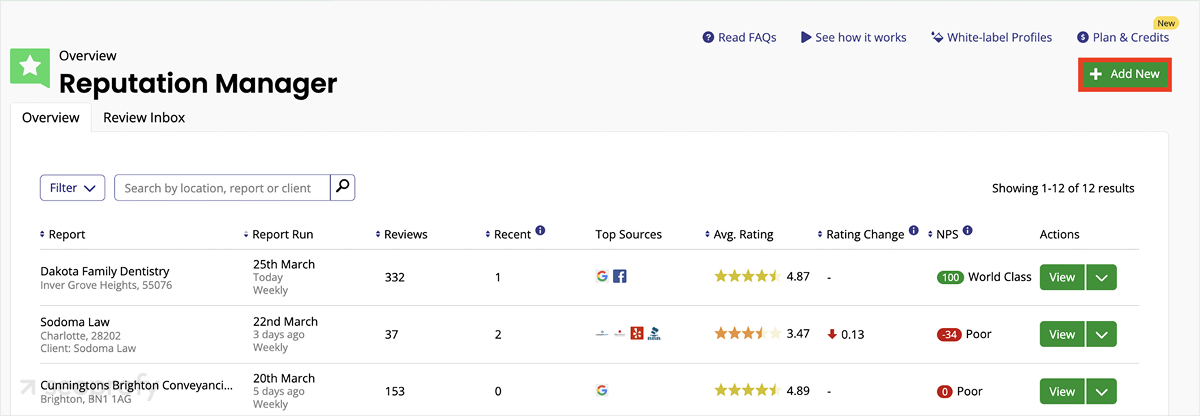Click the Sodoma Law report name
Screen dimensions: 1200x416
click(x=75, y=322)
